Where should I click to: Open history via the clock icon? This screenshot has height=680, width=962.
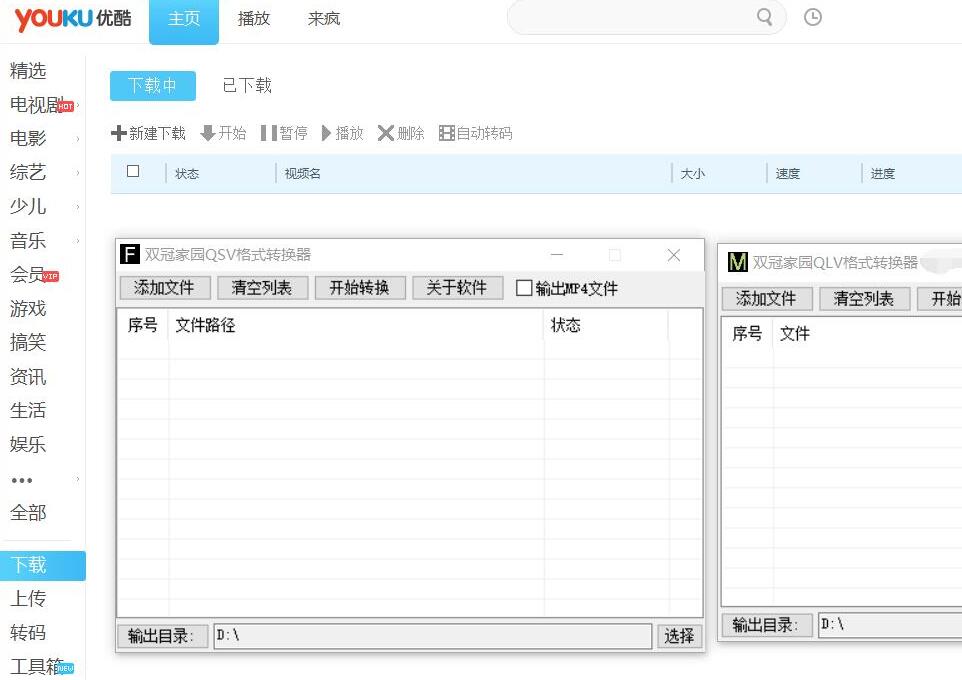pos(813,17)
